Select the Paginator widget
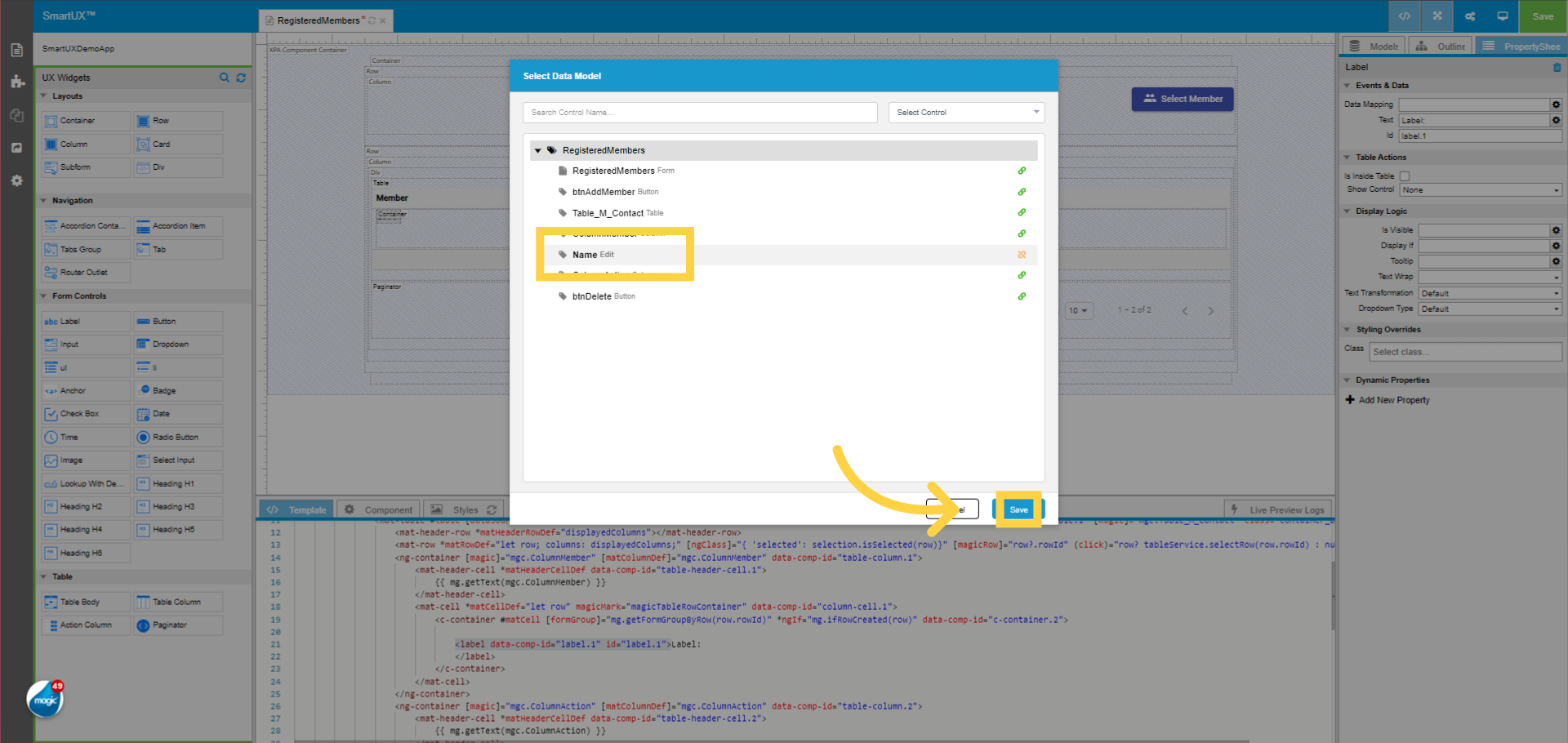The width and height of the screenshot is (1568, 743). pyautogui.click(x=178, y=625)
